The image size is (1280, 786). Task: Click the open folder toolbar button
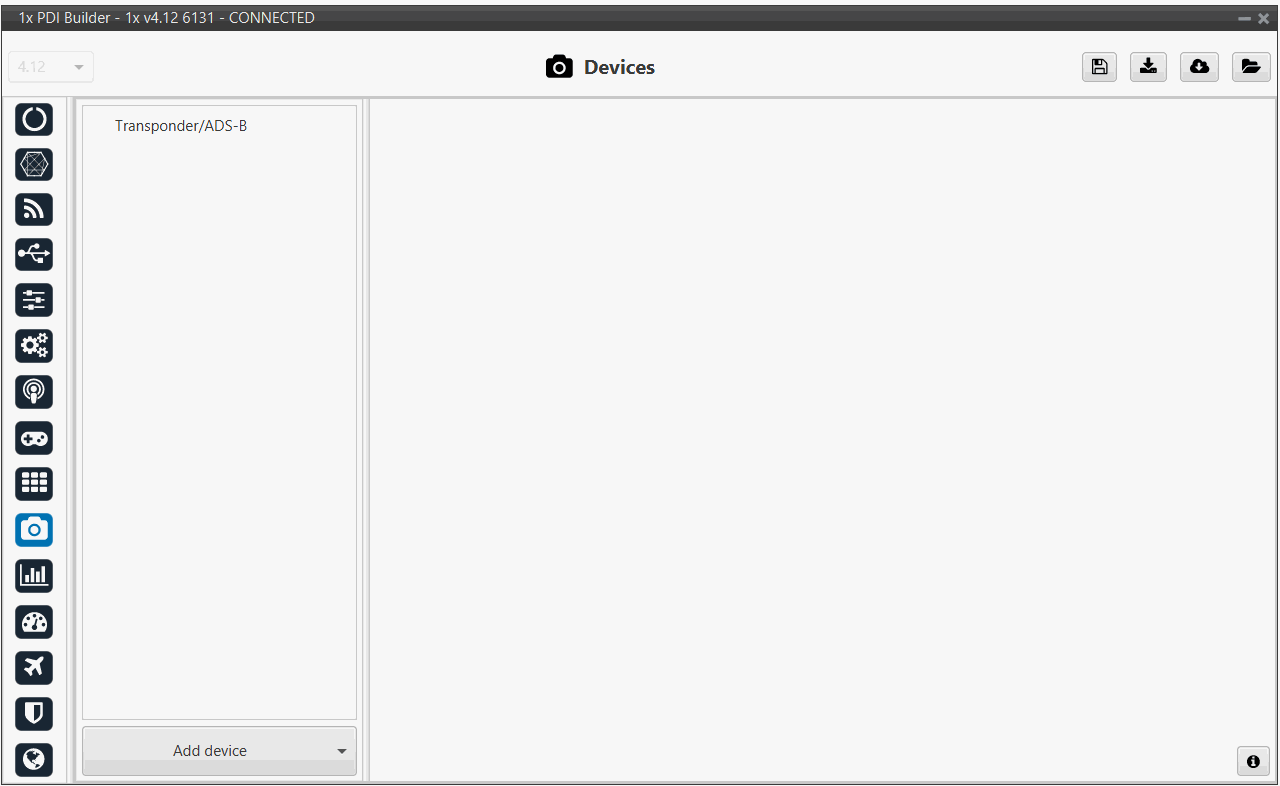(x=1251, y=67)
